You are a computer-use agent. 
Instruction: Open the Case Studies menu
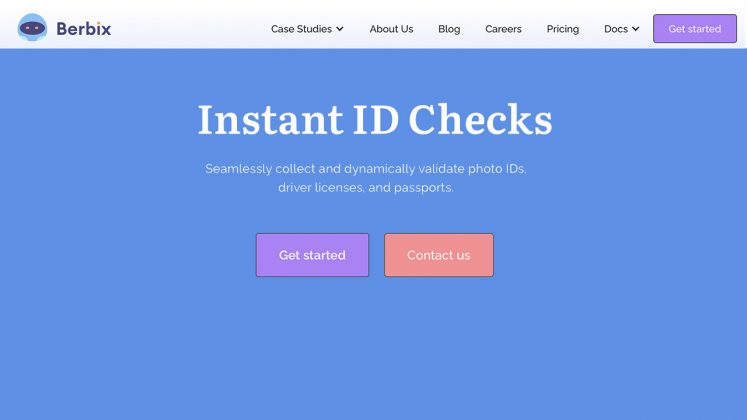pos(302,29)
